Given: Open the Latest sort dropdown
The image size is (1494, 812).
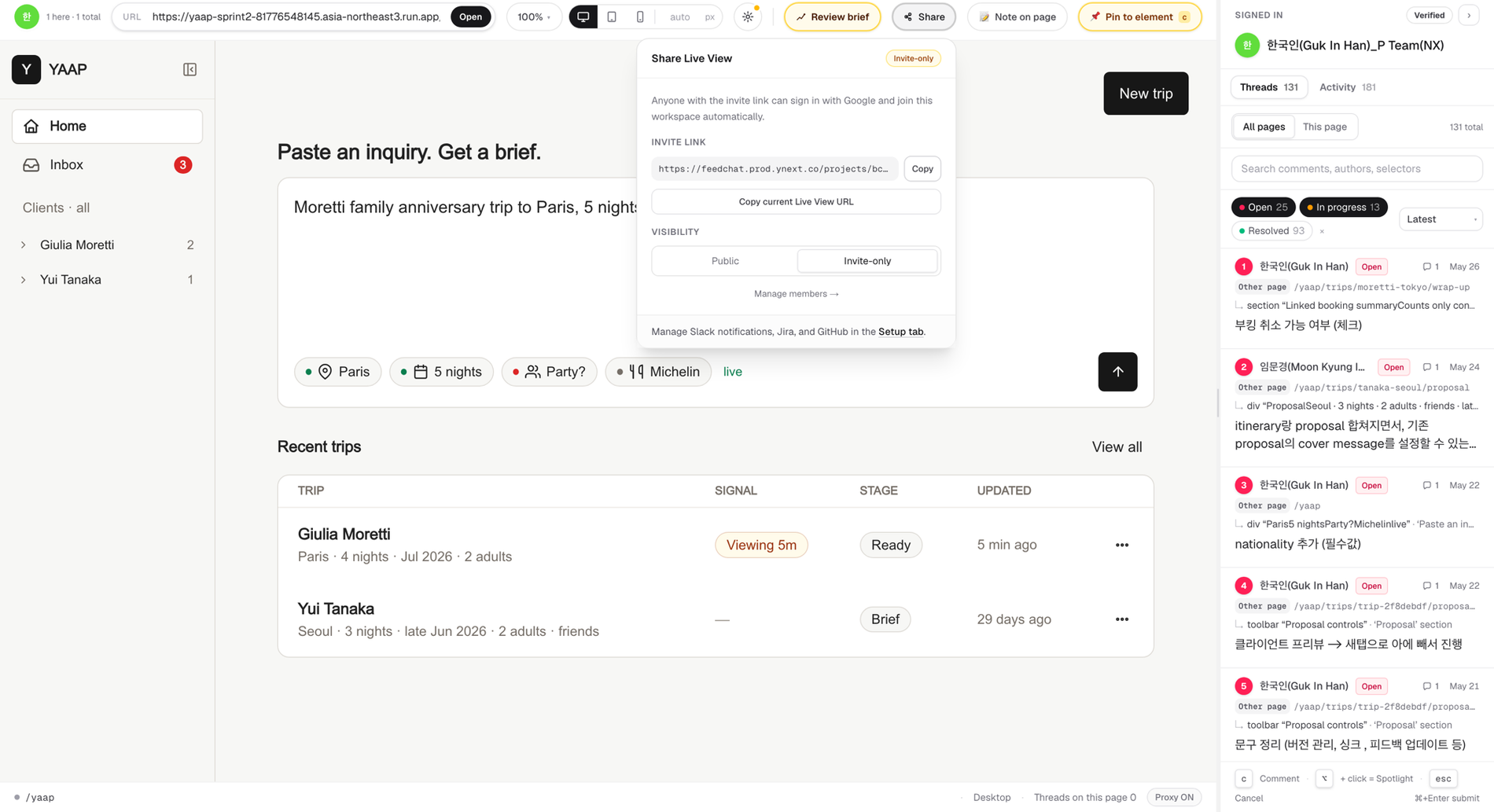Looking at the screenshot, I should pyautogui.click(x=1441, y=219).
